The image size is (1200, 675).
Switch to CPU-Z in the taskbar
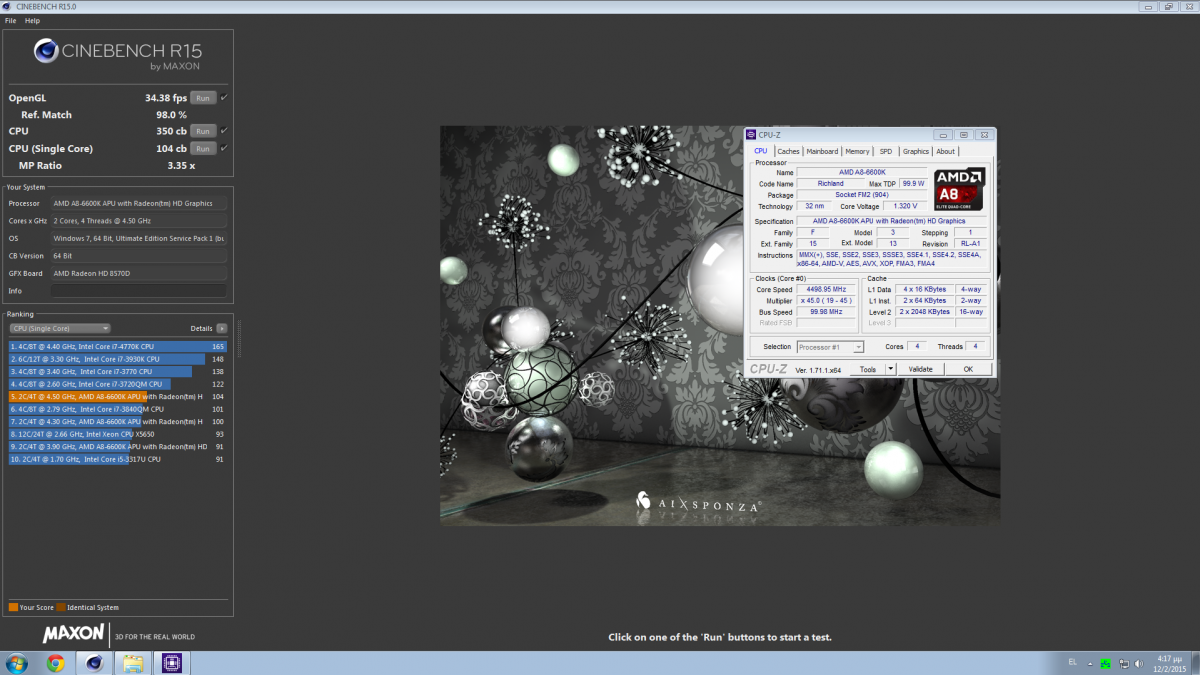pyautogui.click(x=171, y=663)
